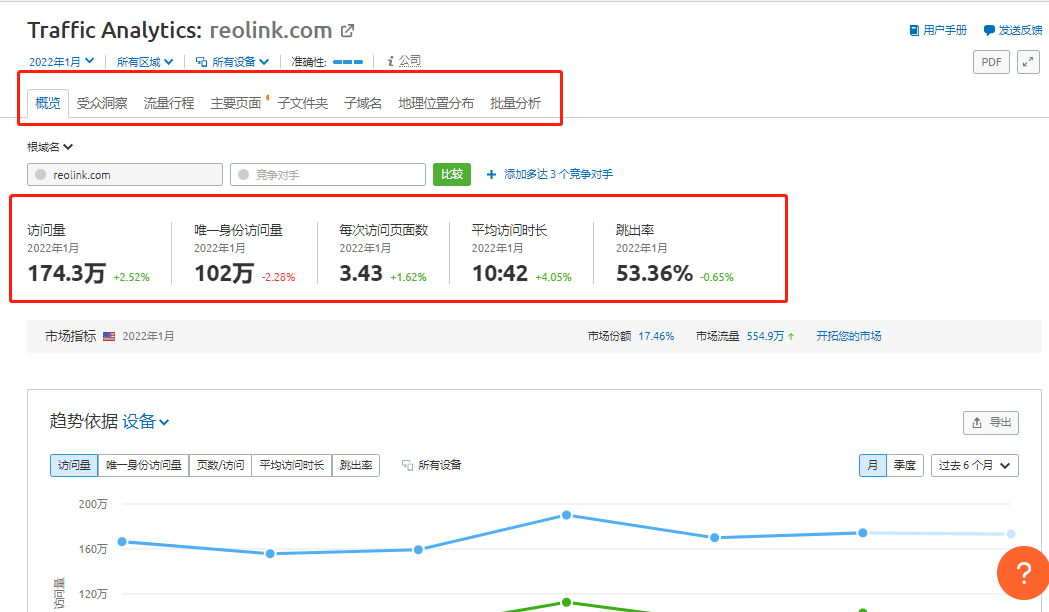
Task: Click the 17.46% market share value
Action: click(656, 336)
